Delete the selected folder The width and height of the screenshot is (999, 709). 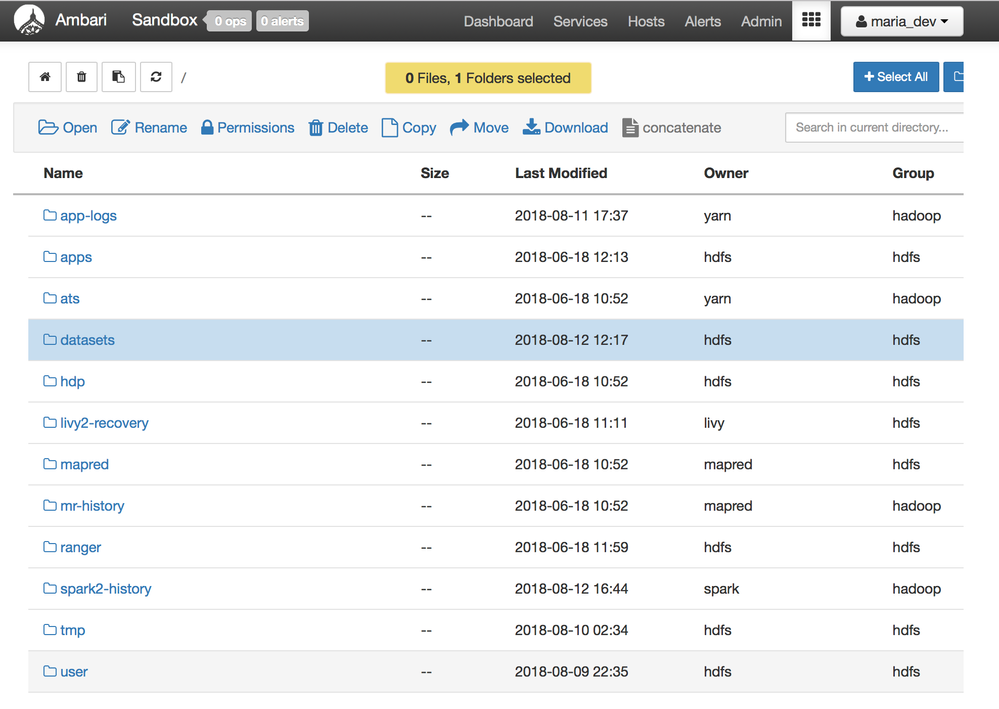pos(338,128)
